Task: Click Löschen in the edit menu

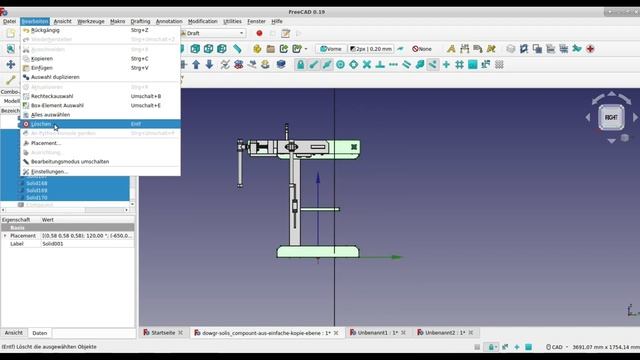Action: coord(100,124)
